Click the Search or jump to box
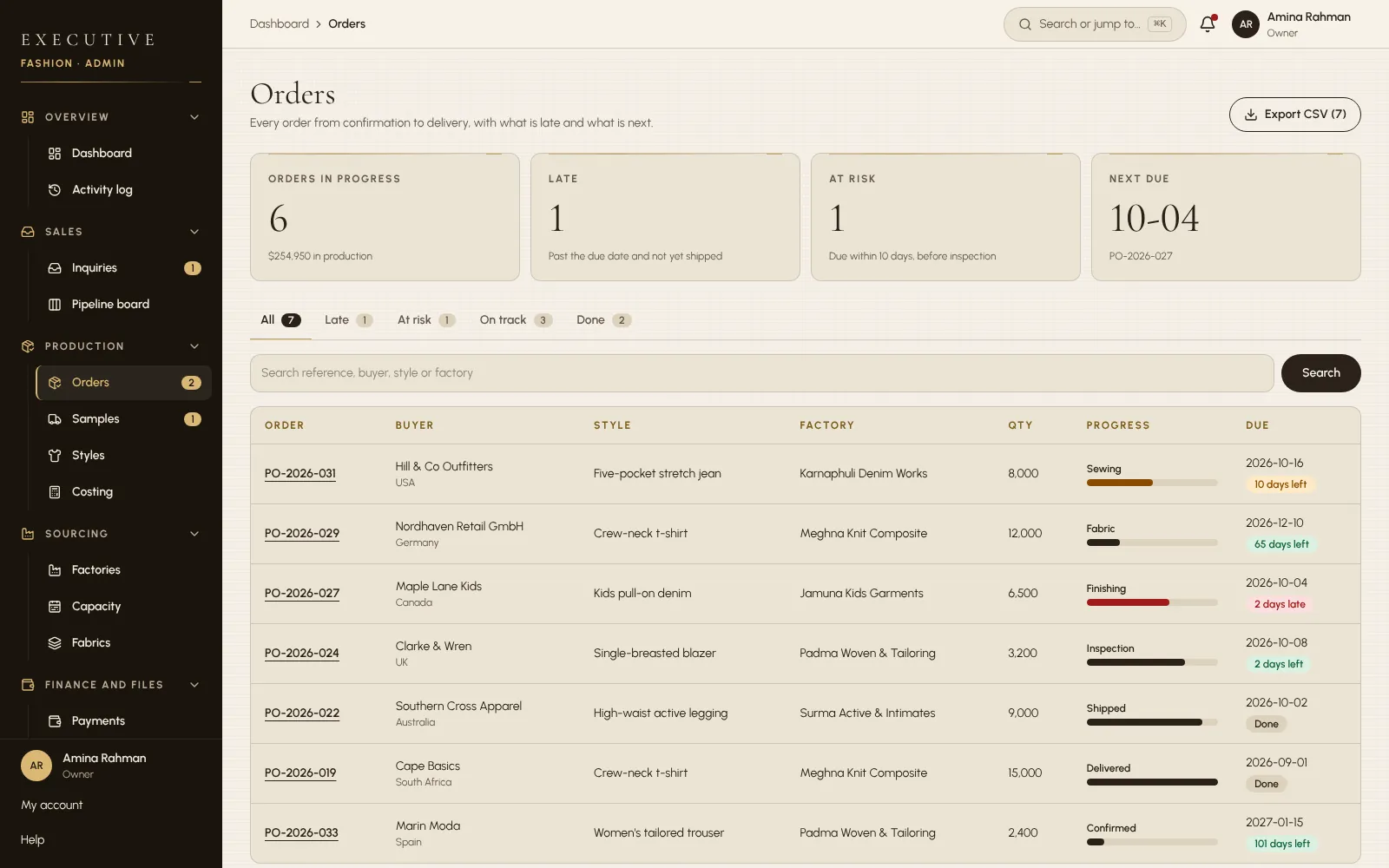Image resolution: width=1389 pixels, height=868 pixels. pos(1095,24)
